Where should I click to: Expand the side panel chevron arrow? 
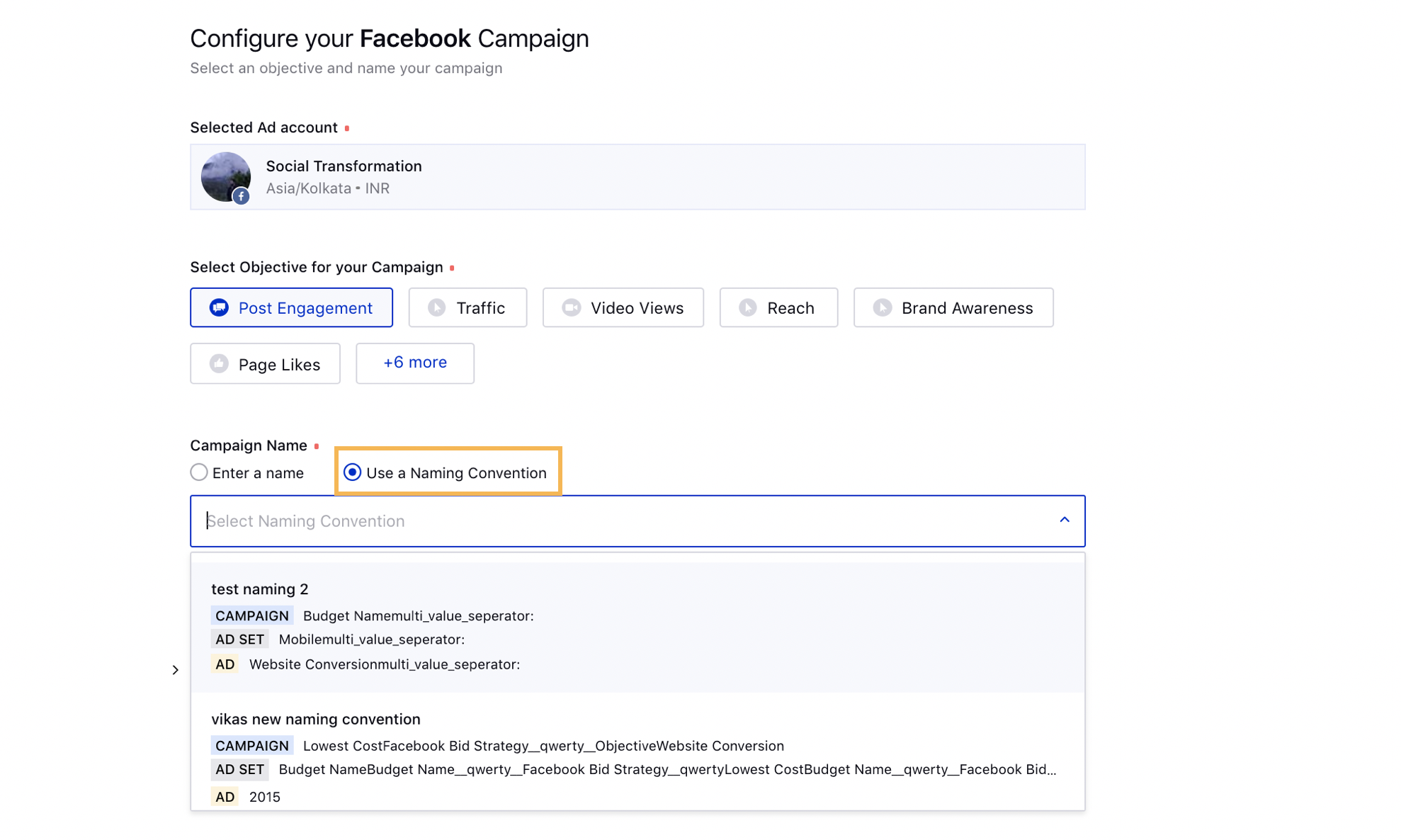[176, 670]
